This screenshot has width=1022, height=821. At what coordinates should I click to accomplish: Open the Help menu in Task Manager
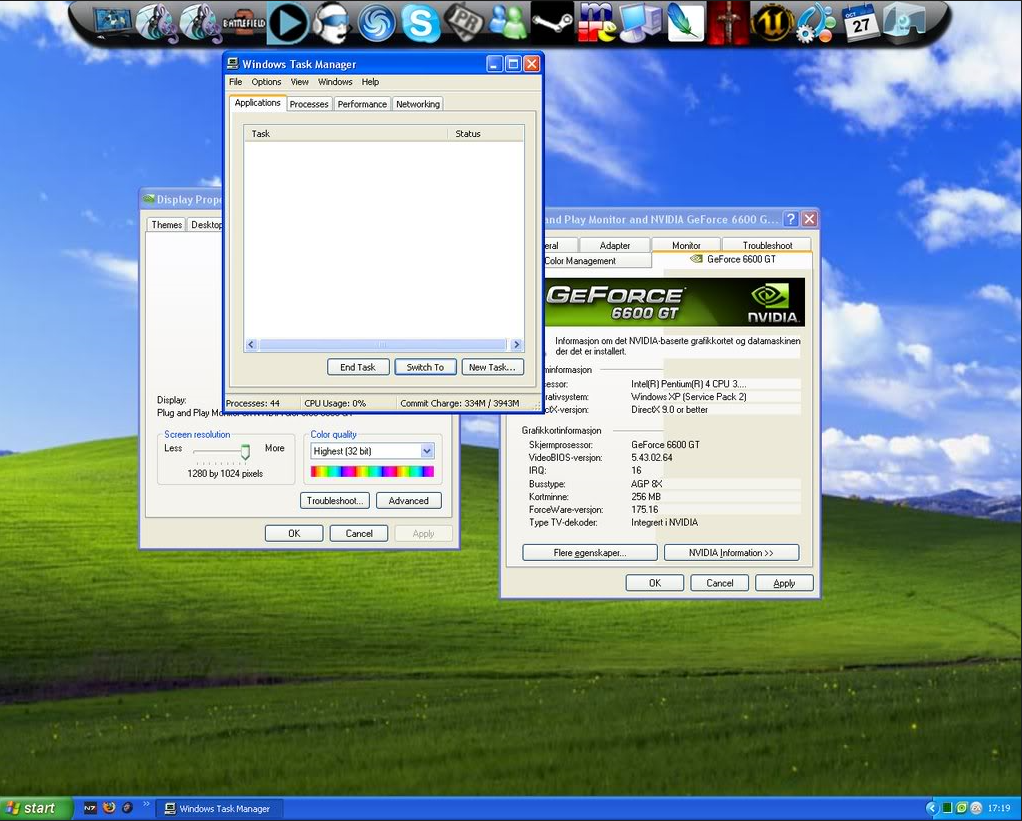(370, 81)
